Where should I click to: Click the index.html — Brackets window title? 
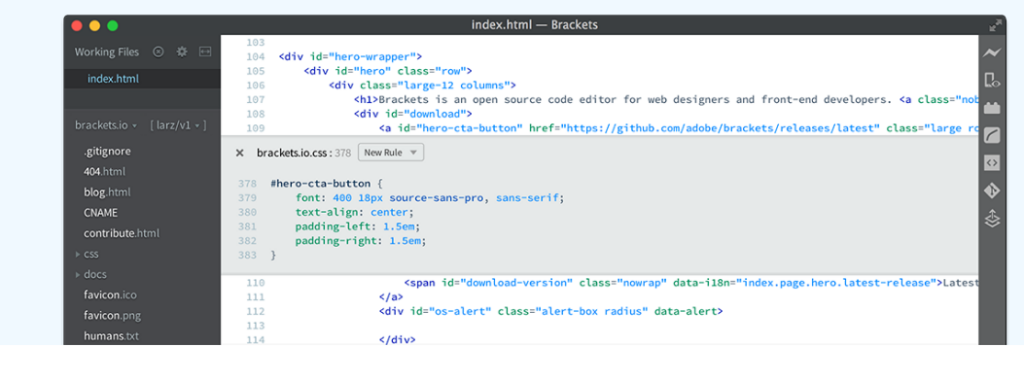click(534, 25)
